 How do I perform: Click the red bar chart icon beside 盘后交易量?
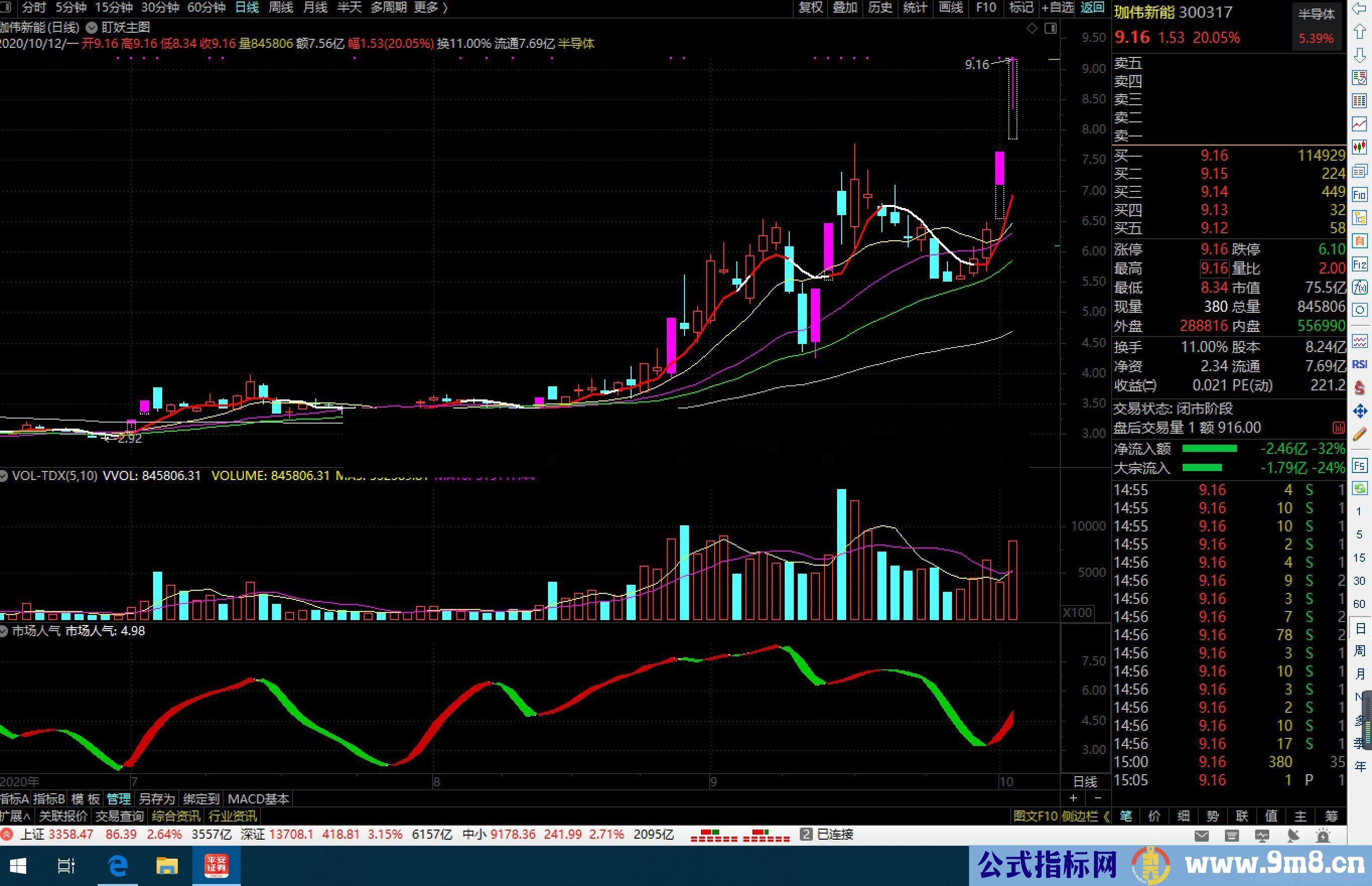1338,428
